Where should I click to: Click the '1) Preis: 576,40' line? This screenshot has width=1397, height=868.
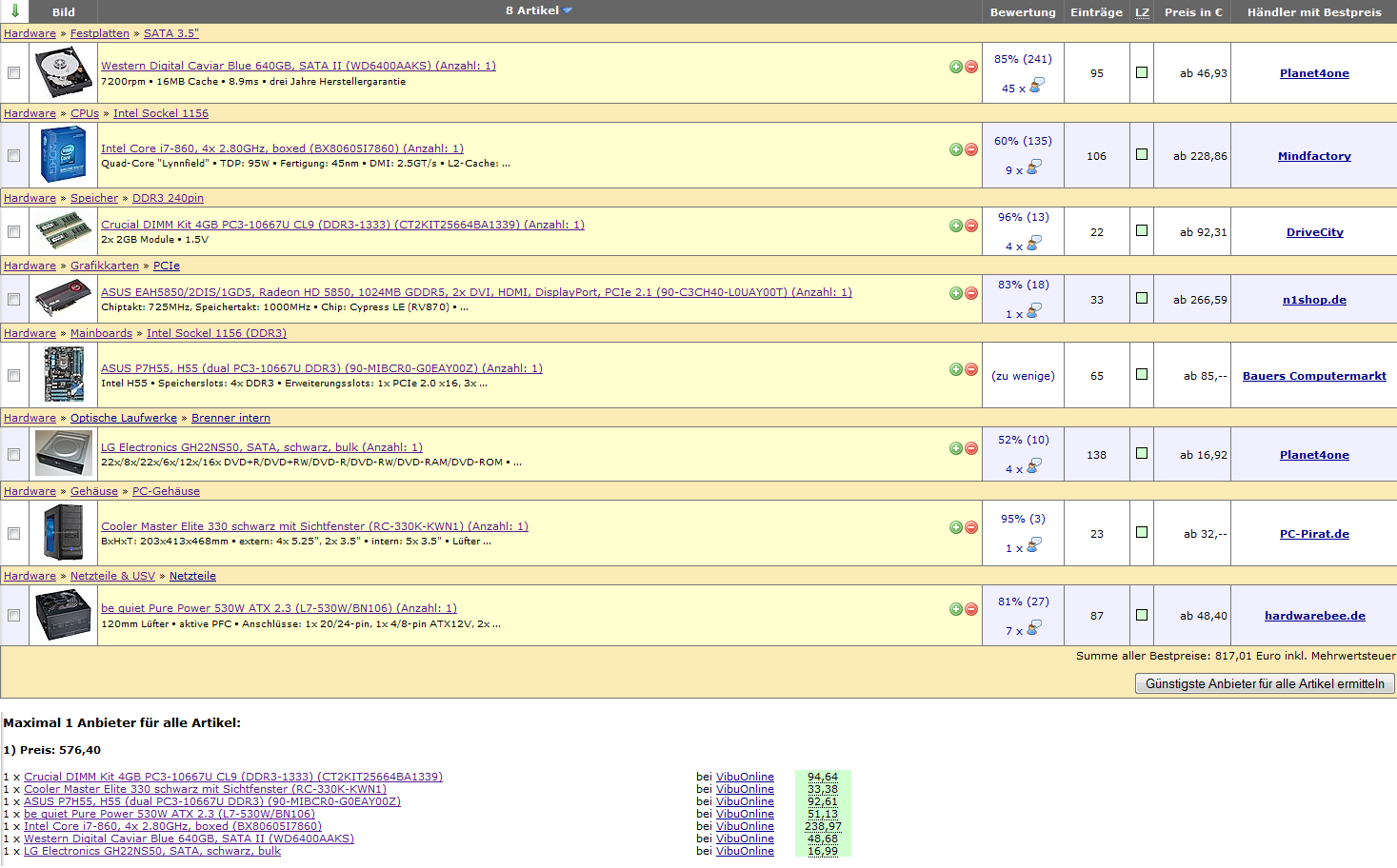52,750
